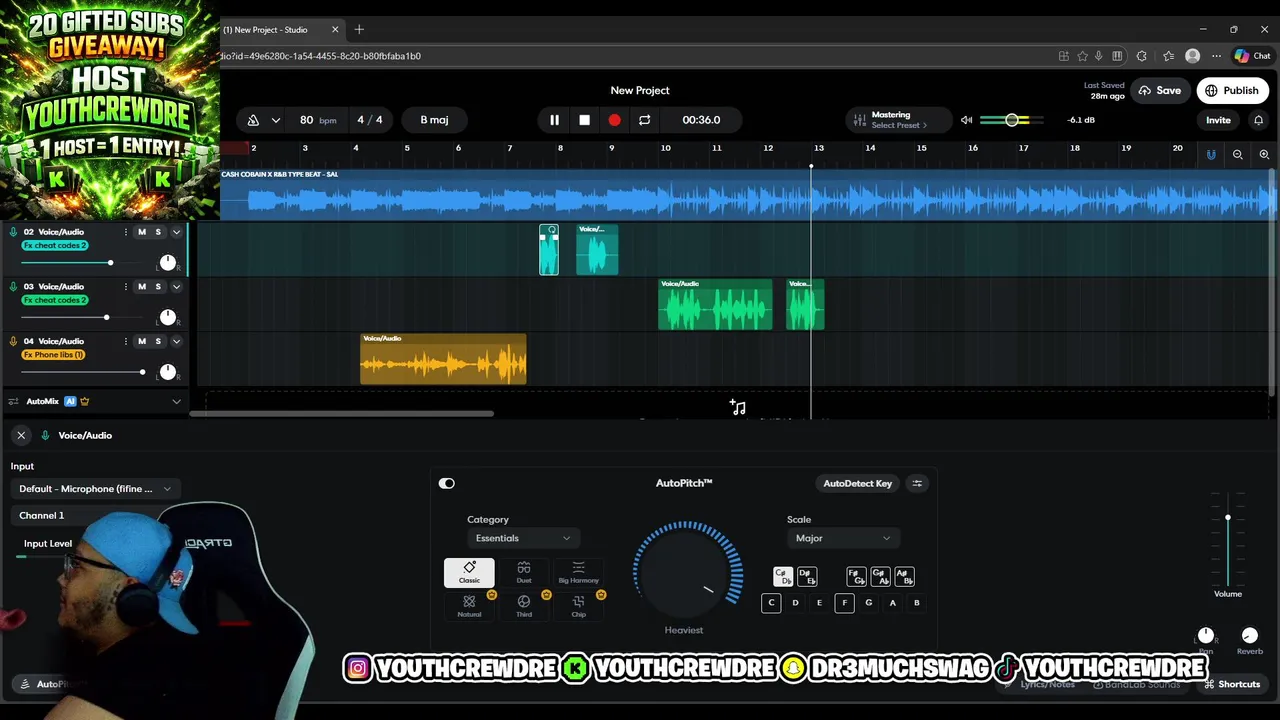
Task: Toggle the F note key
Action: coord(844,603)
